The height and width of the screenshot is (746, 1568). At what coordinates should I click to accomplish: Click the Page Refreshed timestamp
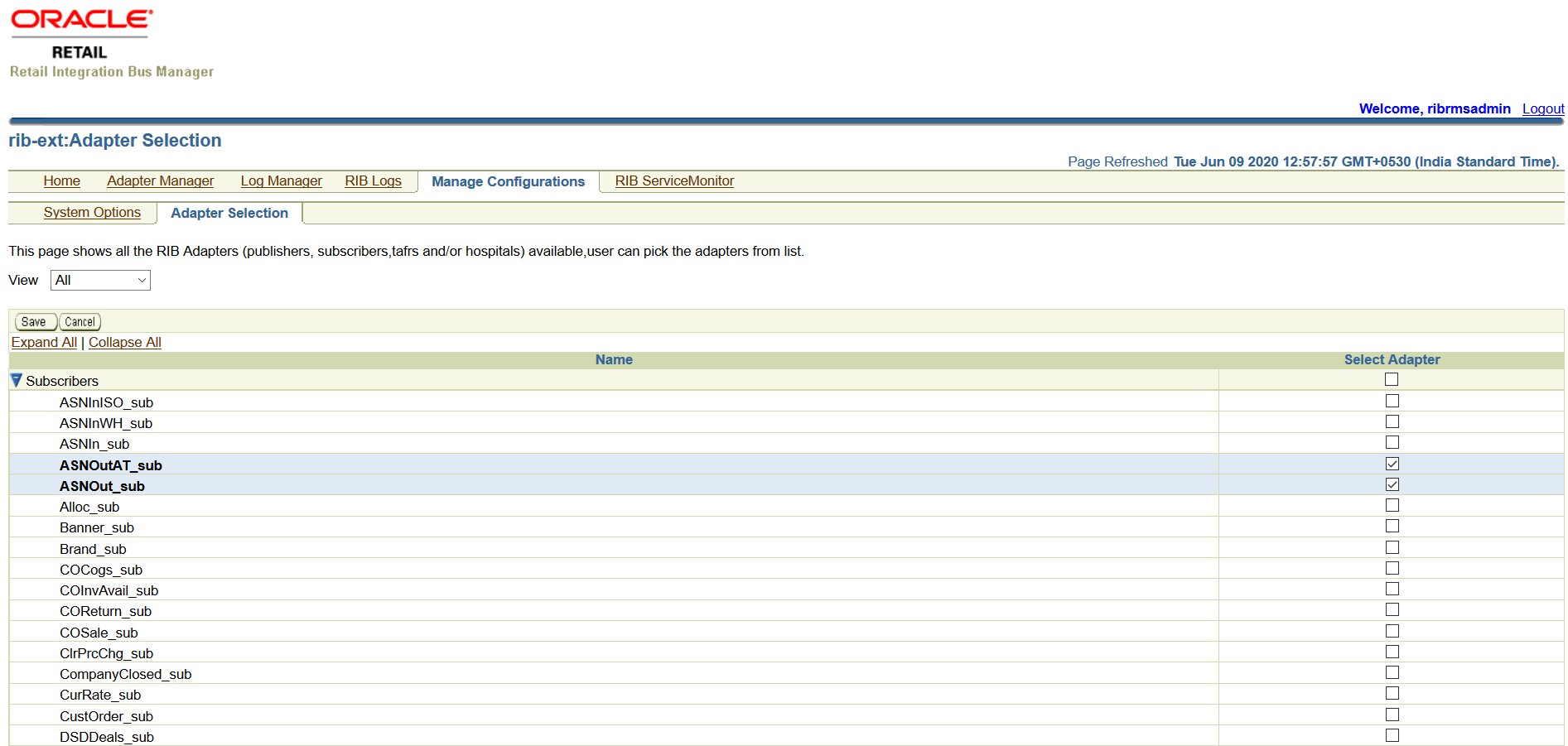coord(1314,161)
